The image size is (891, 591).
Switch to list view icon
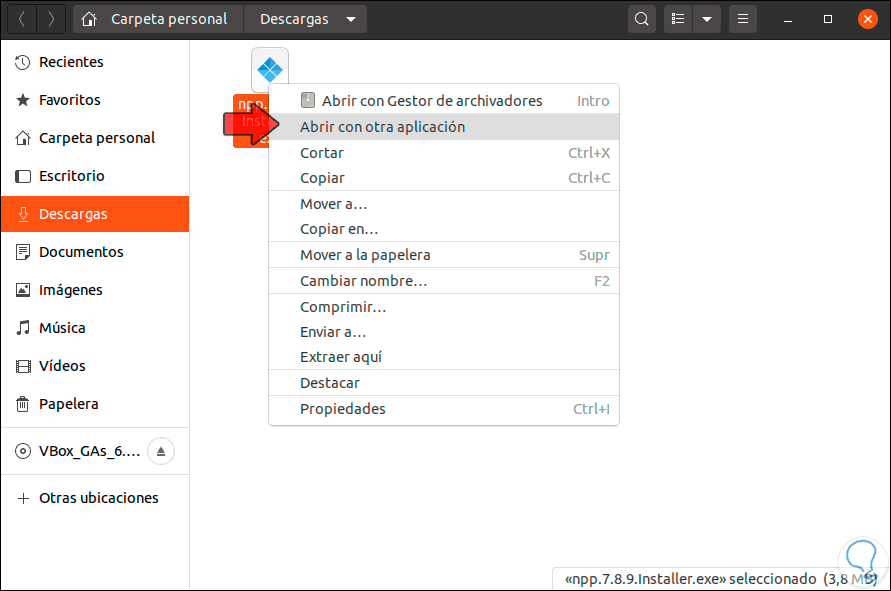pyautogui.click(x=677, y=19)
